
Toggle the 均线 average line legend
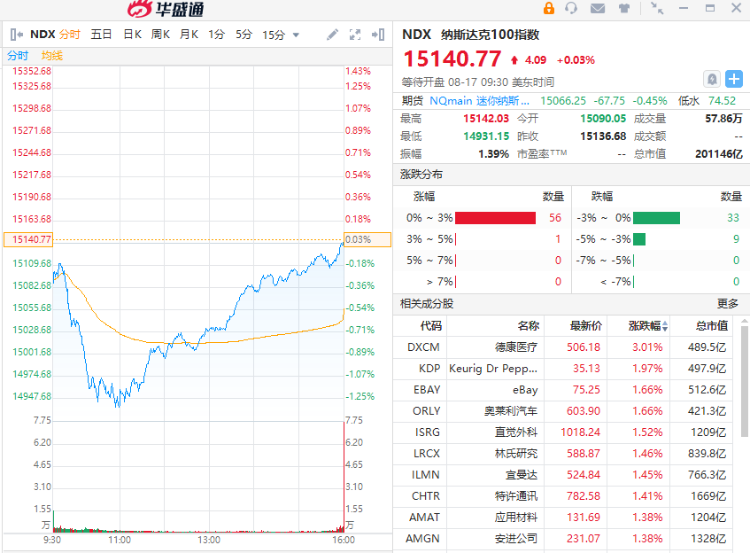click(52, 55)
